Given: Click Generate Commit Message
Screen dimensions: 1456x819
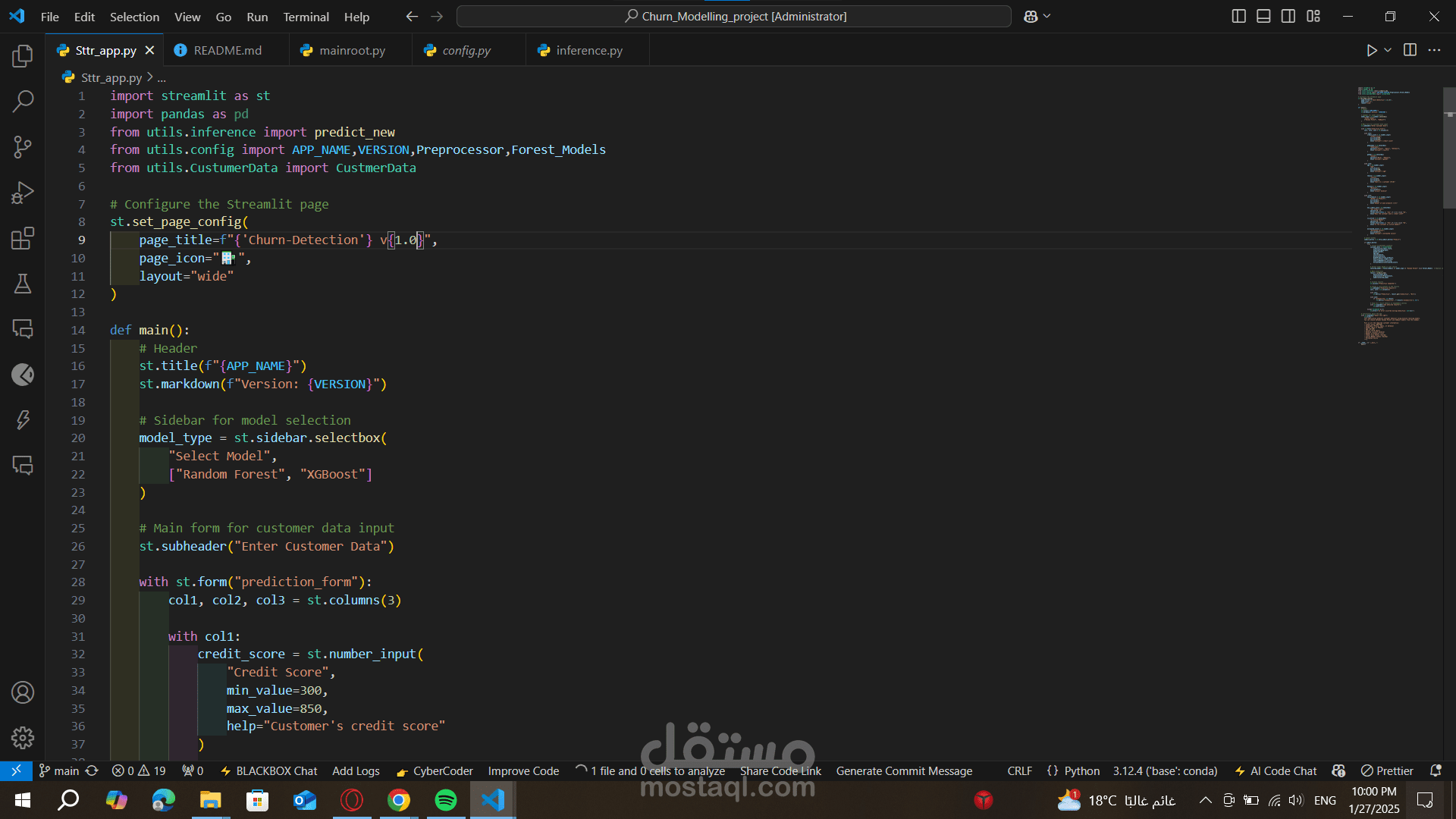Looking at the screenshot, I should [904, 770].
